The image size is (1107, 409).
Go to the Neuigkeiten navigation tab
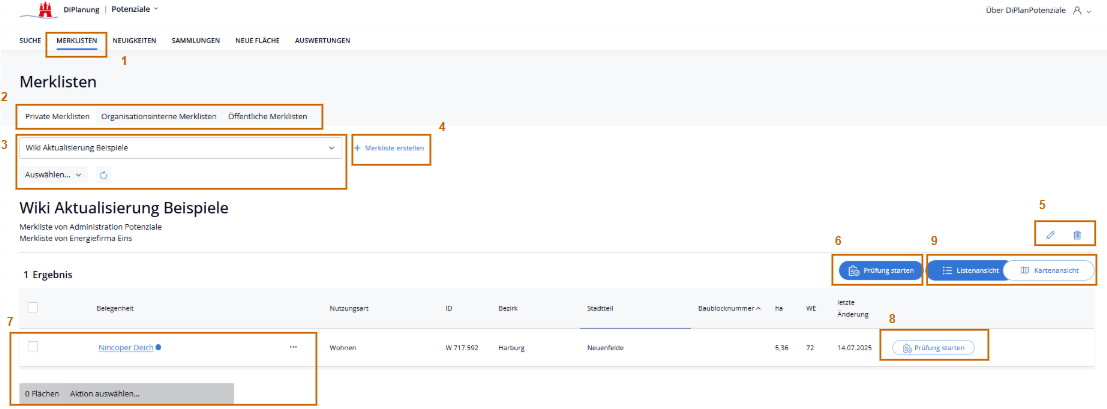tap(134, 41)
